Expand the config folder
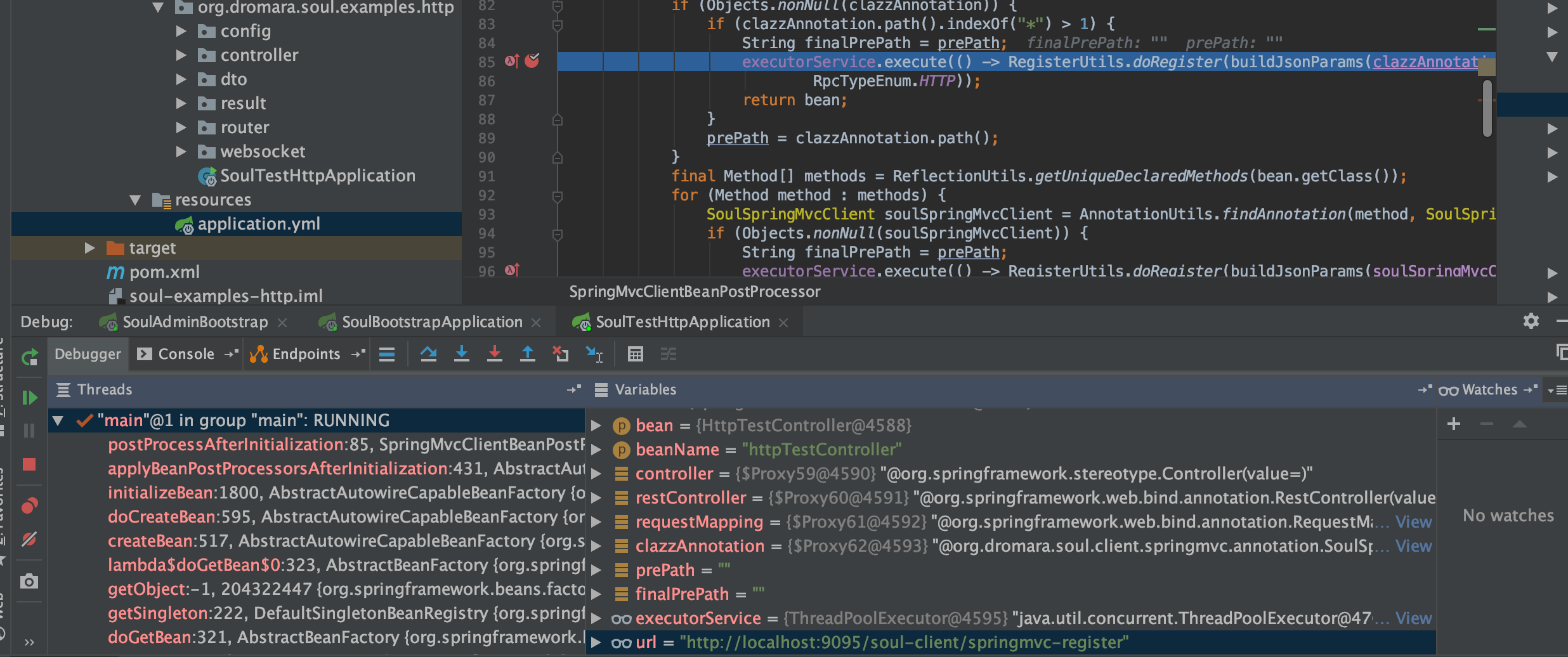Image resolution: width=1568 pixels, height=657 pixels. 181,31
